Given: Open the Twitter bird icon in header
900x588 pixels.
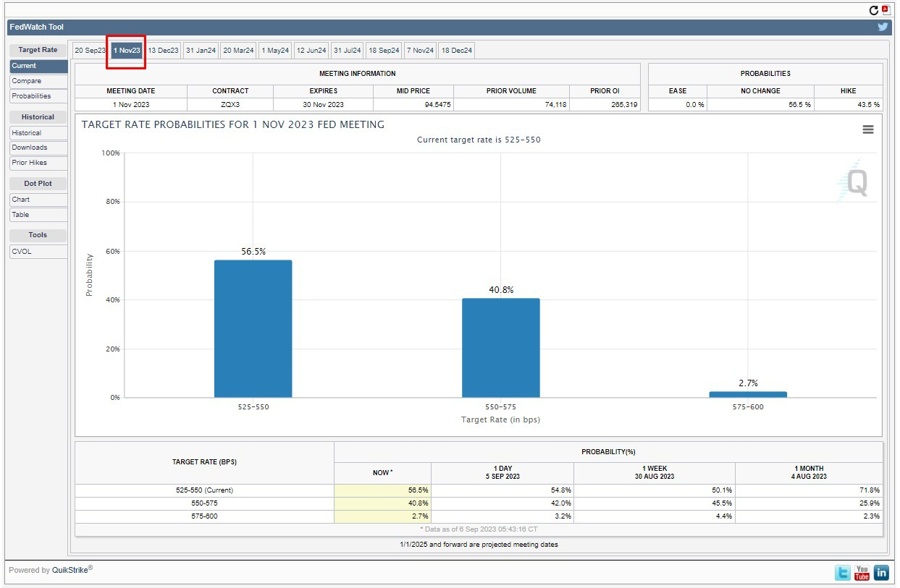Looking at the screenshot, I should click(882, 27).
